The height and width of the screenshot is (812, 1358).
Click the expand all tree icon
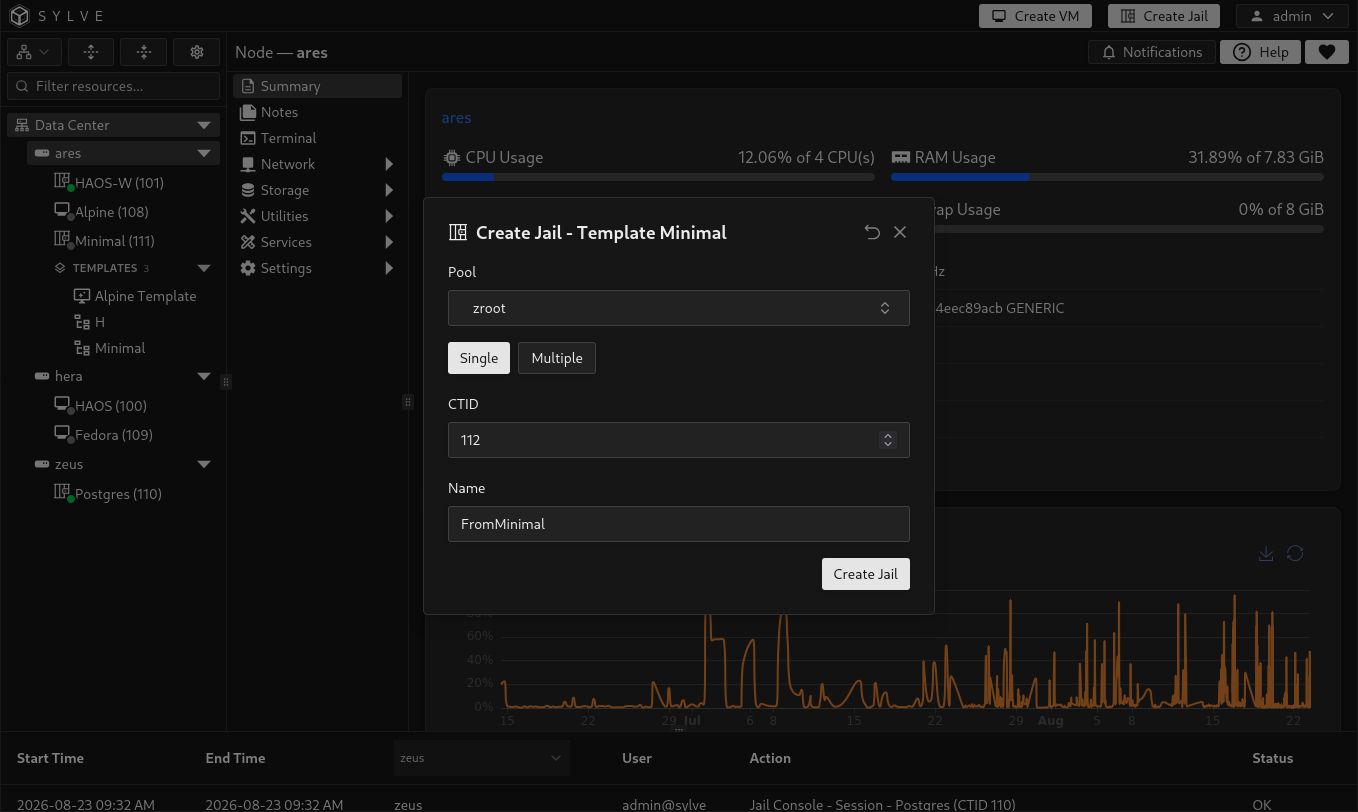point(91,52)
